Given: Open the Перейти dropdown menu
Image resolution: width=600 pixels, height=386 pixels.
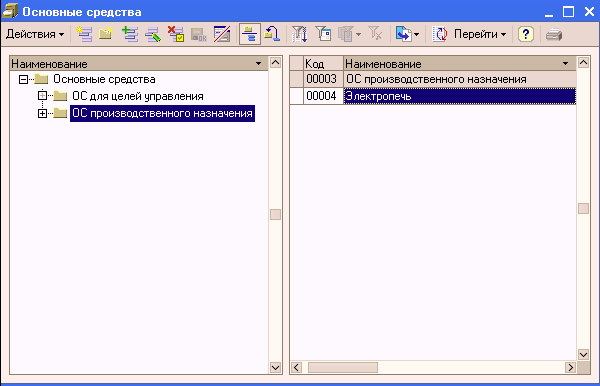Looking at the screenshot, I should click(480, 34).
